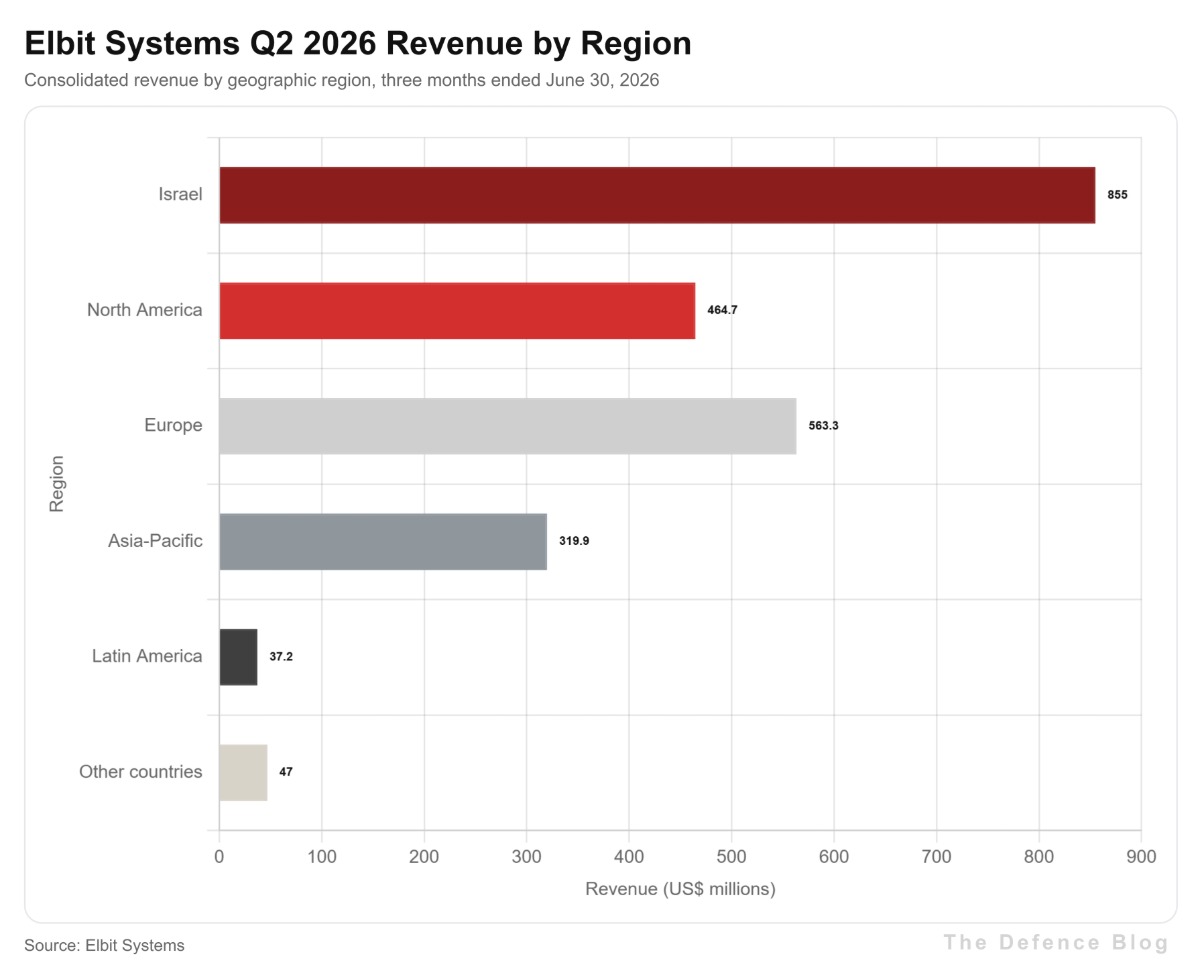This screenshot has height=967, width=1200.
Task: Click The Defence Blog watermark
Action: coord(1056,942)
